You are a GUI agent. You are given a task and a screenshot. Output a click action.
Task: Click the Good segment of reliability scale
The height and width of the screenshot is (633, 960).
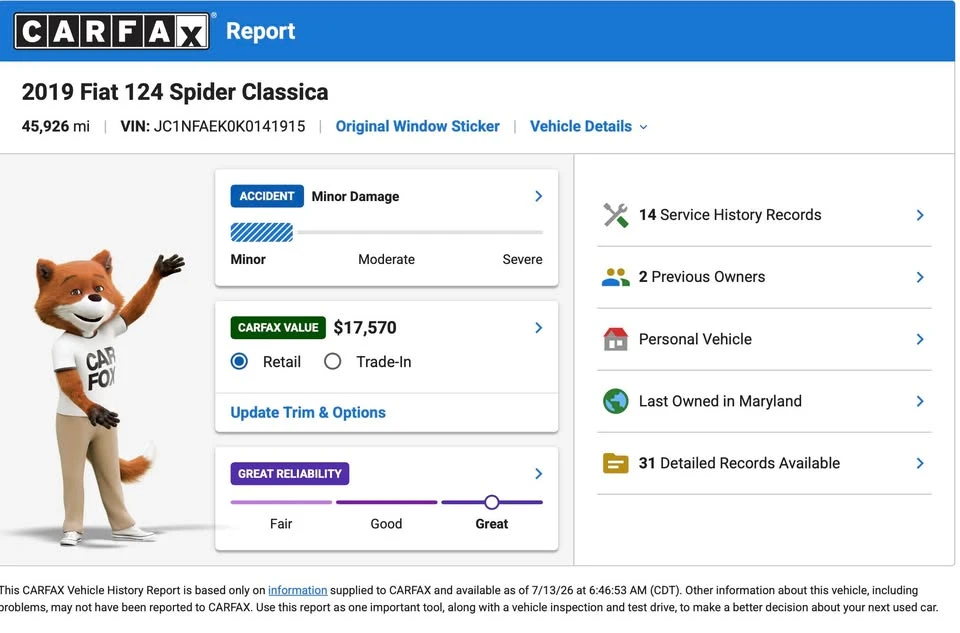point(386,503)
